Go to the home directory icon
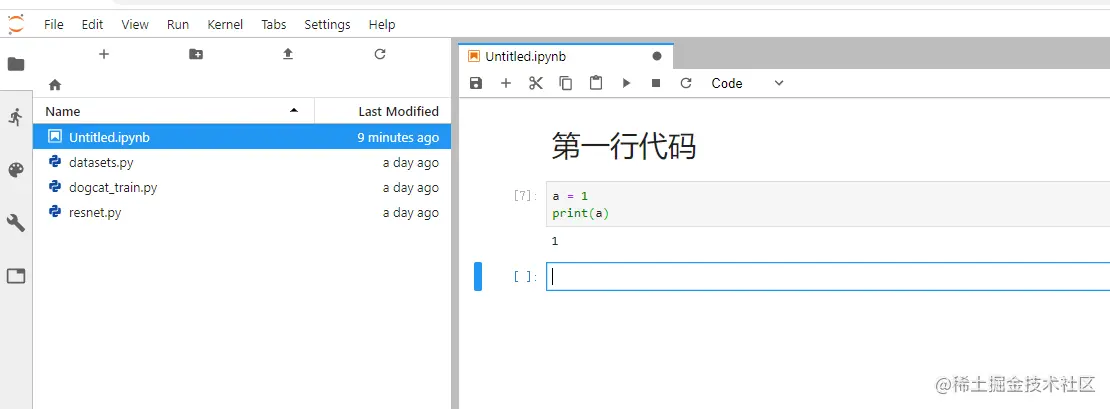The width and height of the screenshot is (1110, 409). click(x=55, y=85)
